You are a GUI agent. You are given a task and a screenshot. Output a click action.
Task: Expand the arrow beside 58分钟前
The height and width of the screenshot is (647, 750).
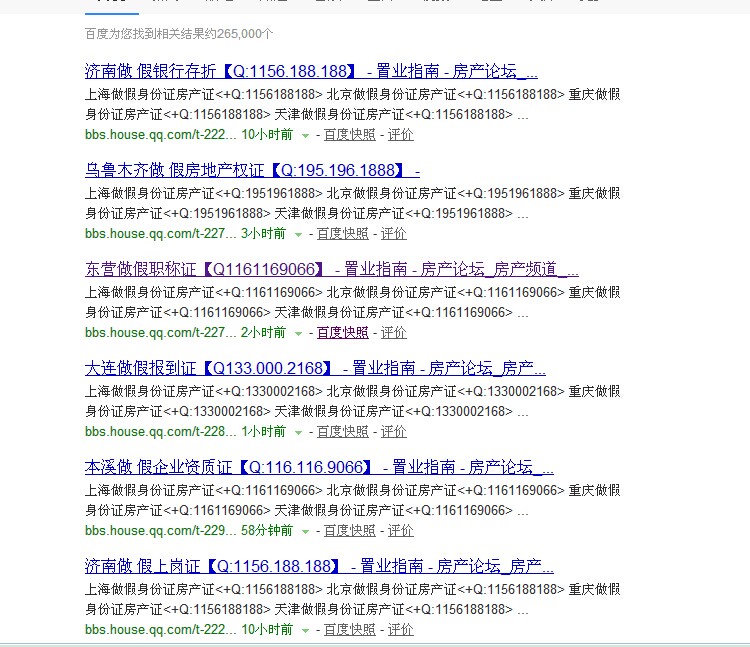[305, 531]
